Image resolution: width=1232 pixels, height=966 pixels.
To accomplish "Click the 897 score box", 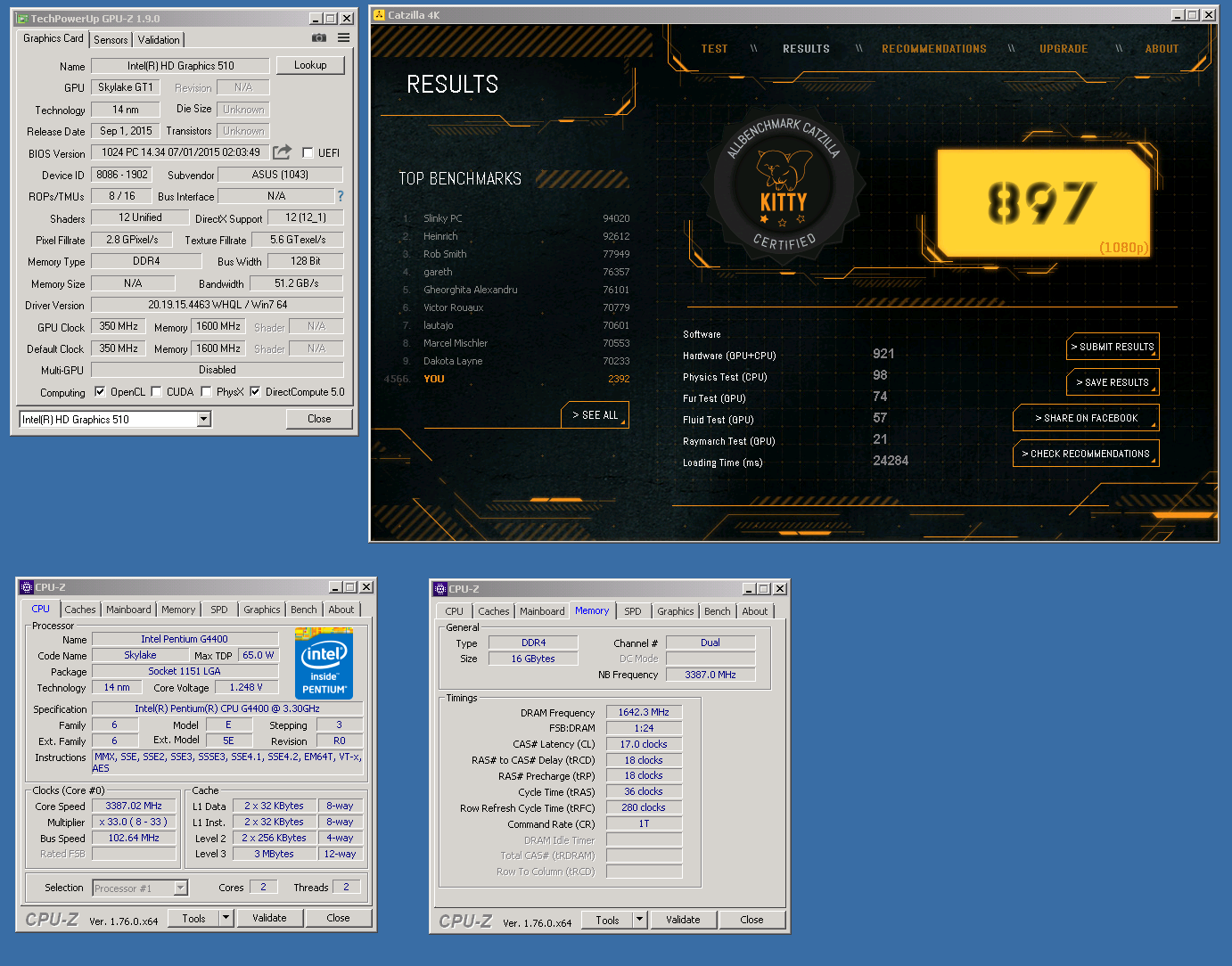I will (x=1043, y=203).
